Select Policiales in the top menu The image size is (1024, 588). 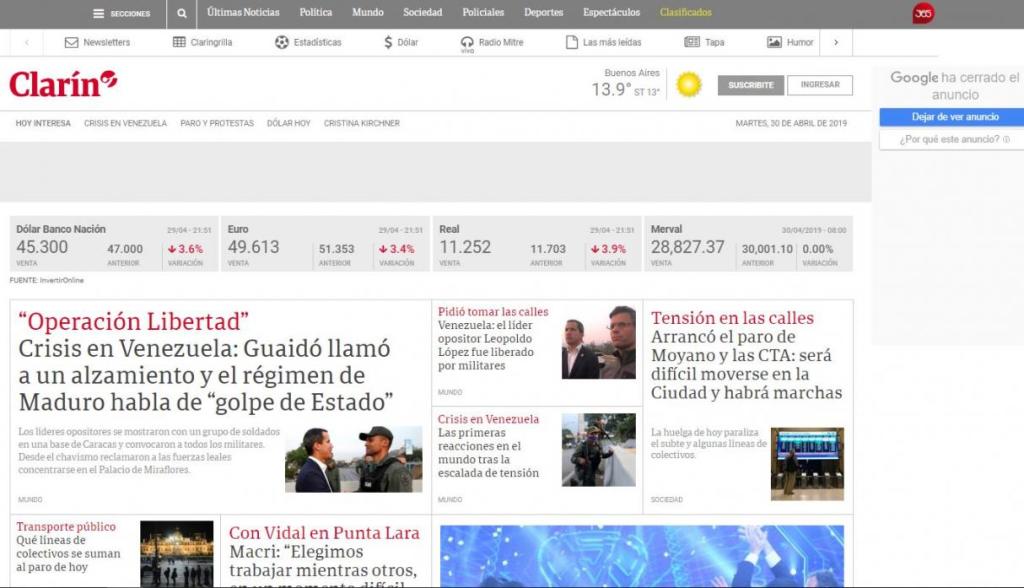(483, 12)
